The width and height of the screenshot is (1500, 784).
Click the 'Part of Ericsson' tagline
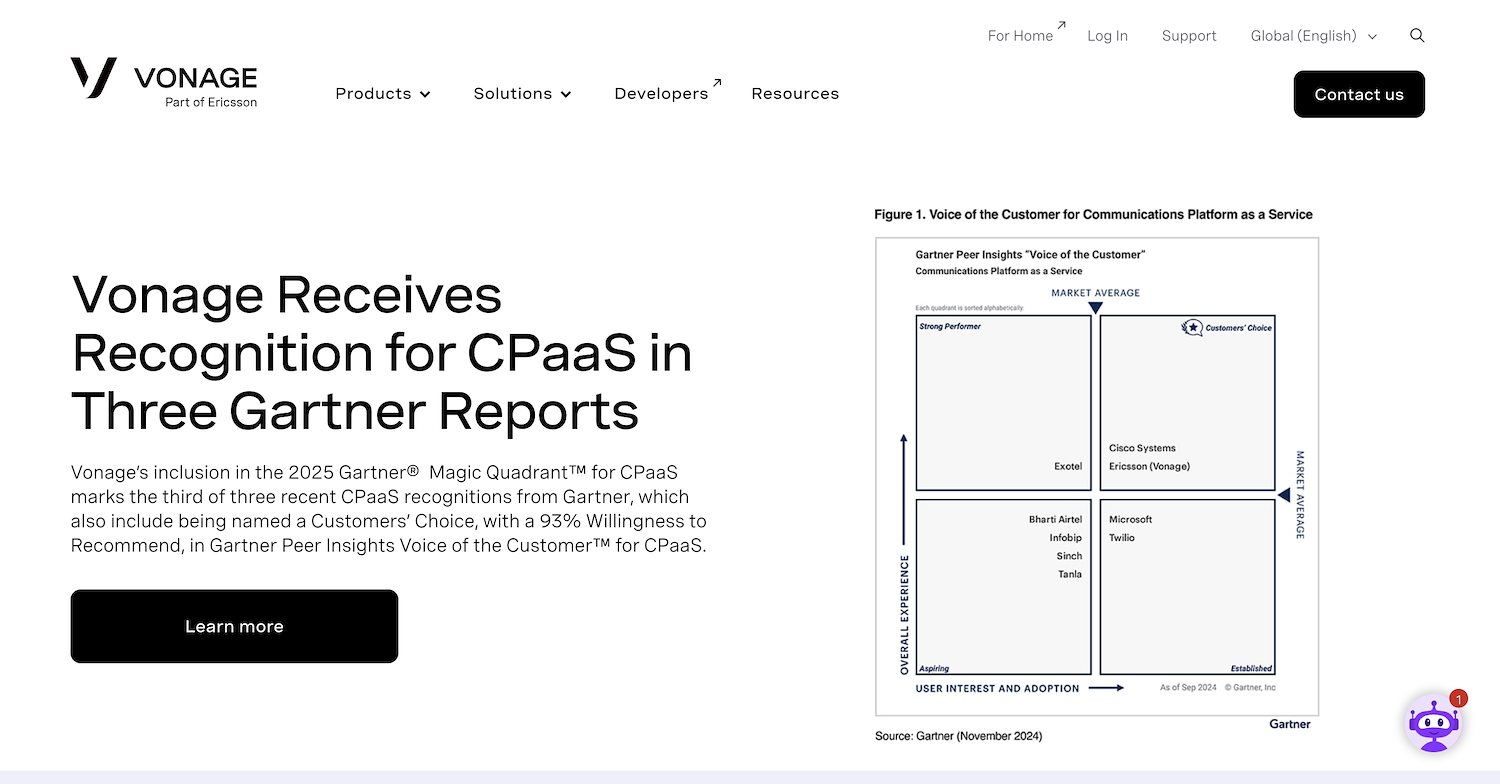(211, 102)
